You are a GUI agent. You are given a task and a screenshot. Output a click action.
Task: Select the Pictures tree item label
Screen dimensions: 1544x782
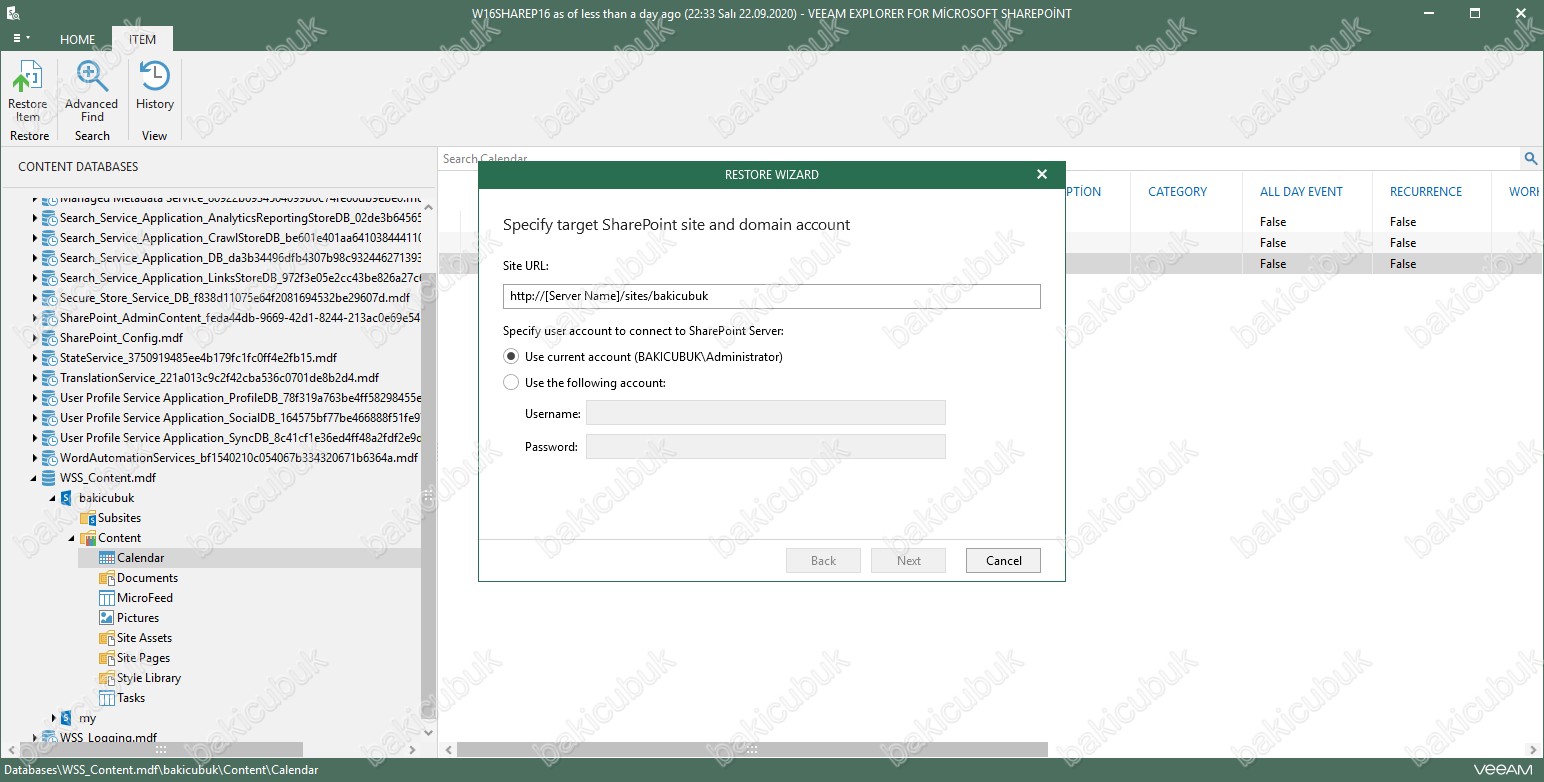click(x=138, y=618)
